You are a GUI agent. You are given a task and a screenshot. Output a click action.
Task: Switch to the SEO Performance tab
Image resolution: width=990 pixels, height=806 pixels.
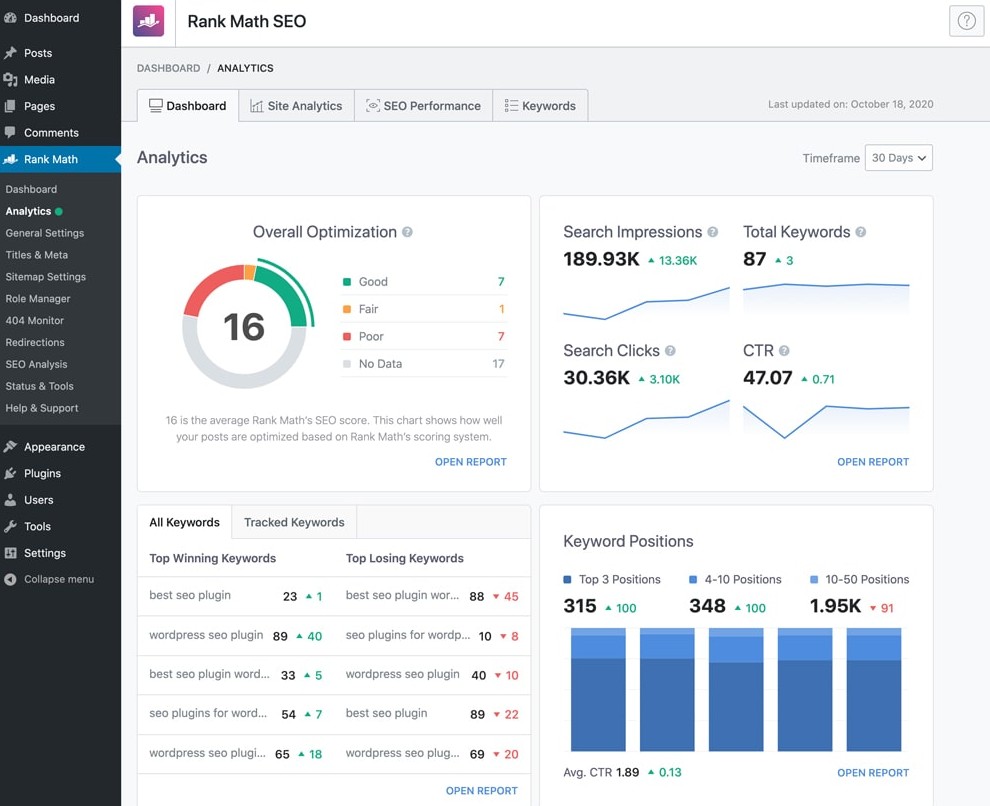click(424, 105)
